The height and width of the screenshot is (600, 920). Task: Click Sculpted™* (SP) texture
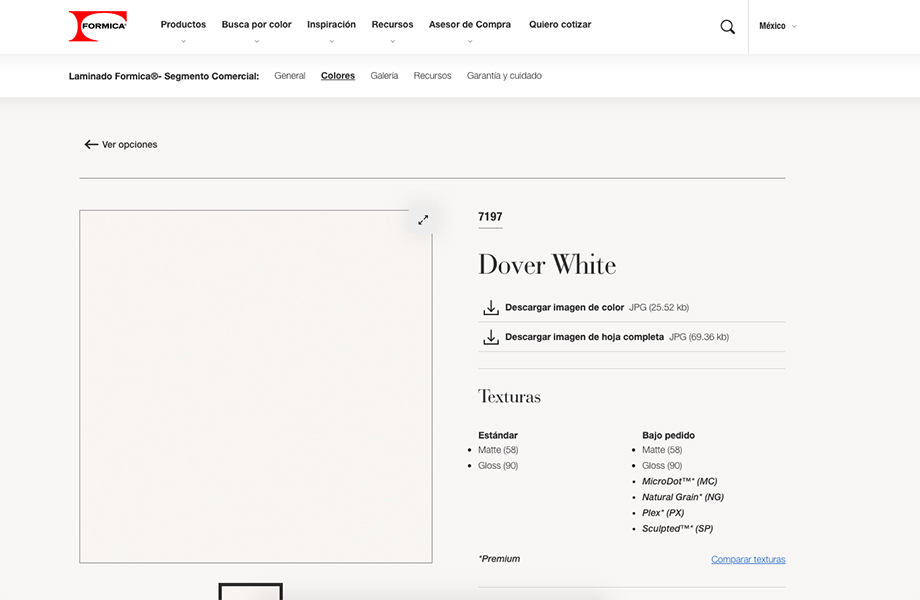click(x=678, y=528)
